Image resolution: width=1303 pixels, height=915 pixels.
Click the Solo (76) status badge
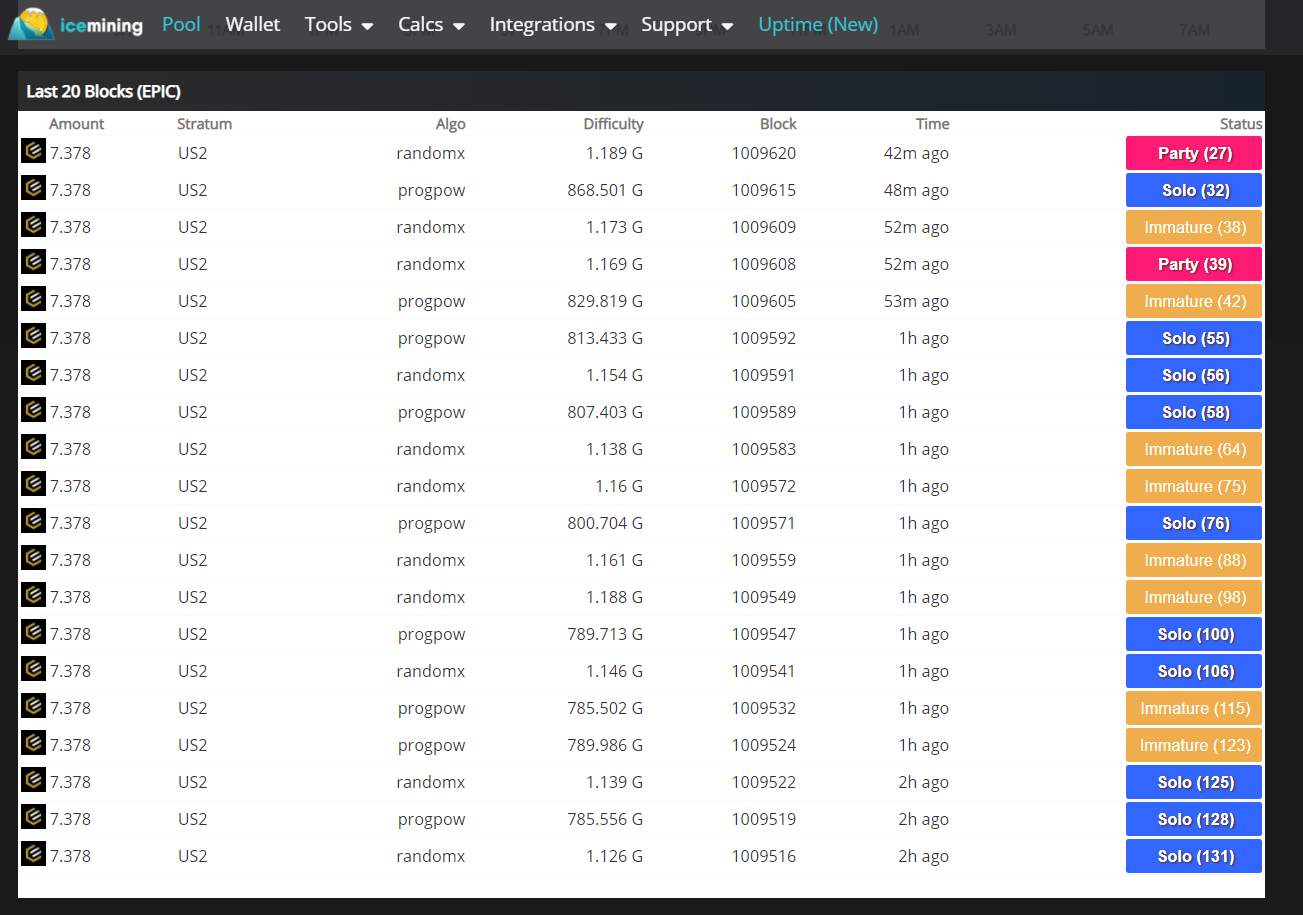(1194, 523)
